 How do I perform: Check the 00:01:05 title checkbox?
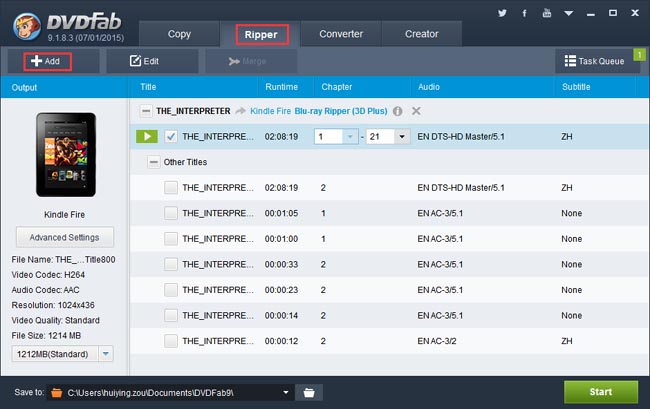point(171,213)
